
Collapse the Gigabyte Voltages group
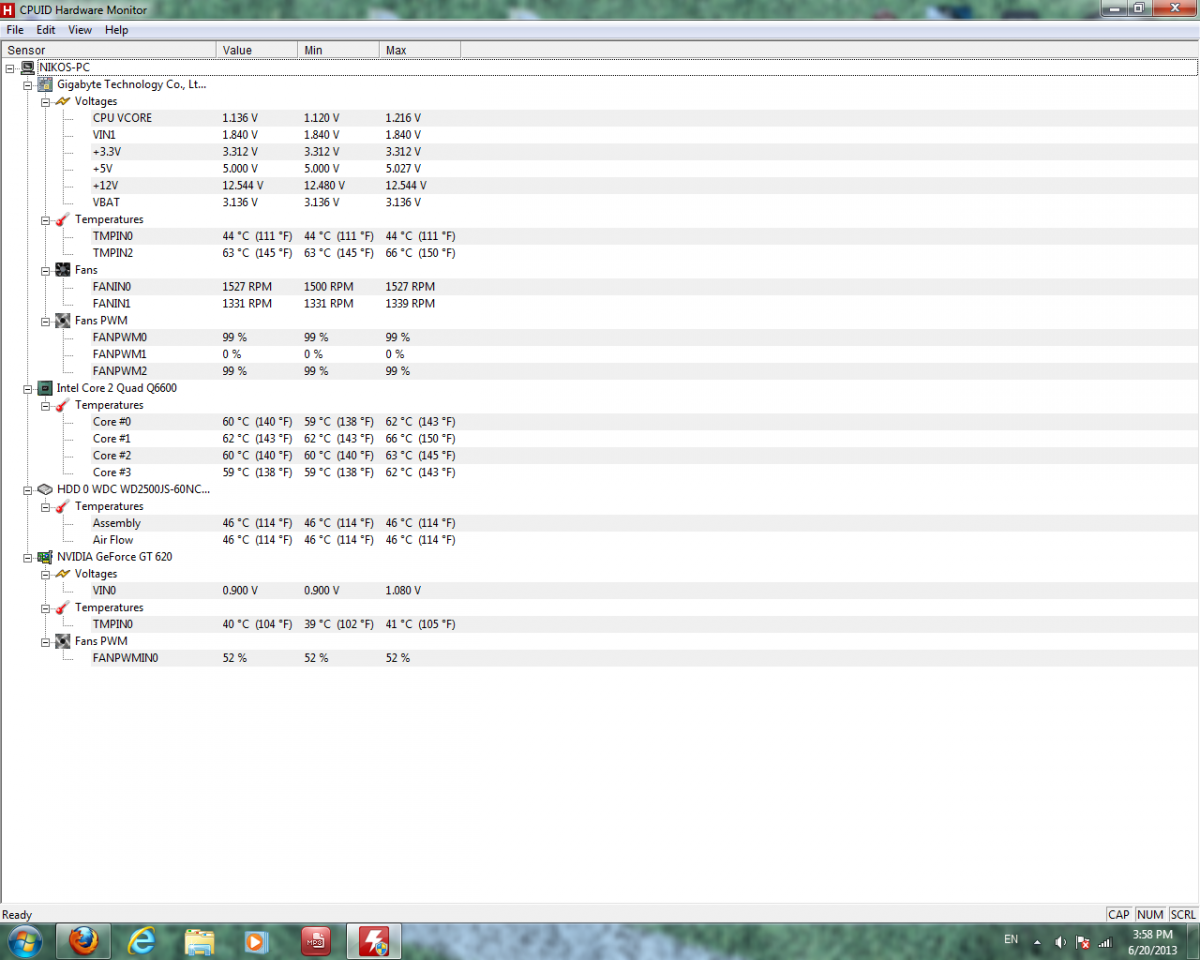click(x=46, y=102)
